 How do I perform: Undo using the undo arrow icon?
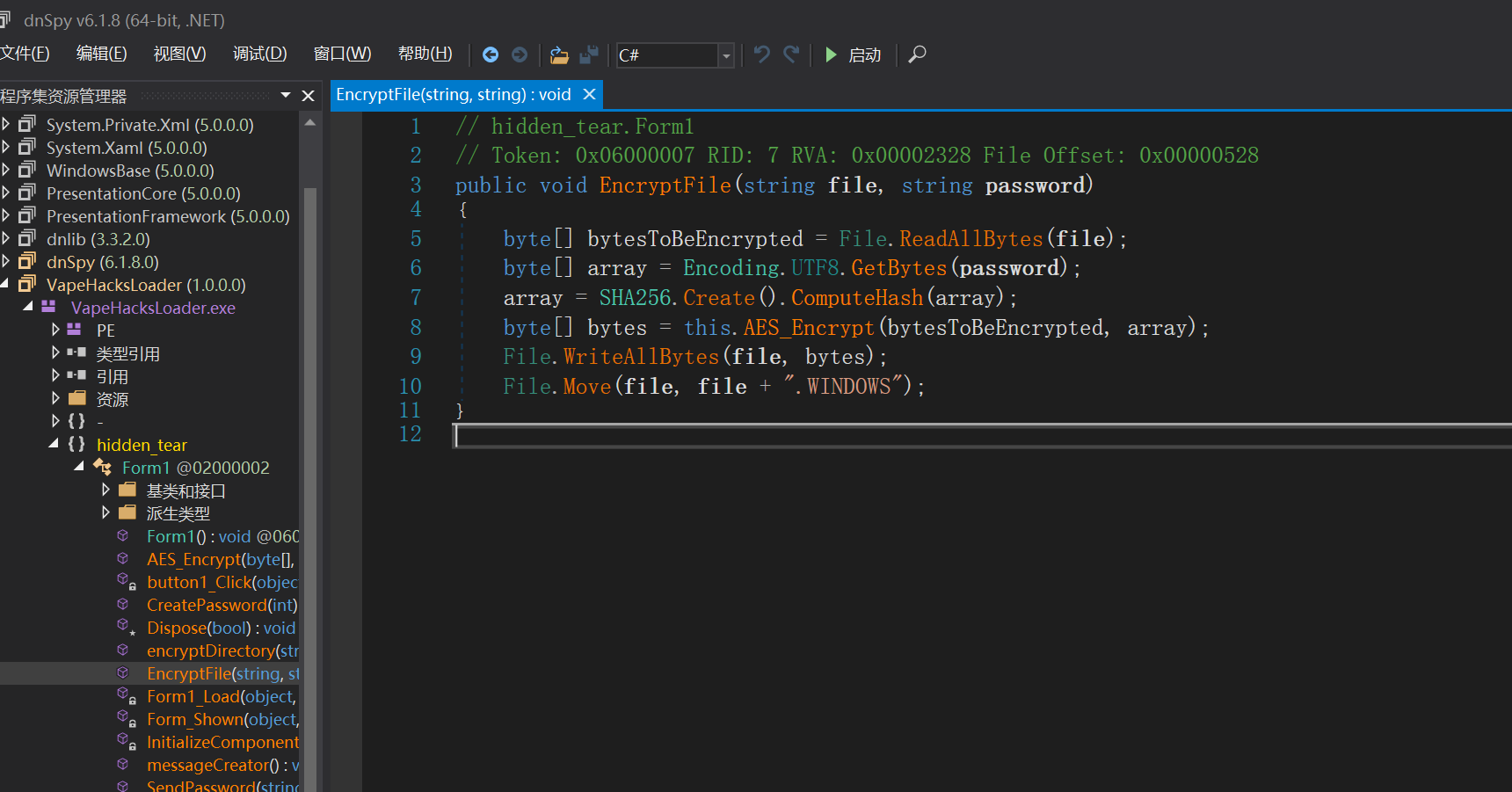[762, 54]
